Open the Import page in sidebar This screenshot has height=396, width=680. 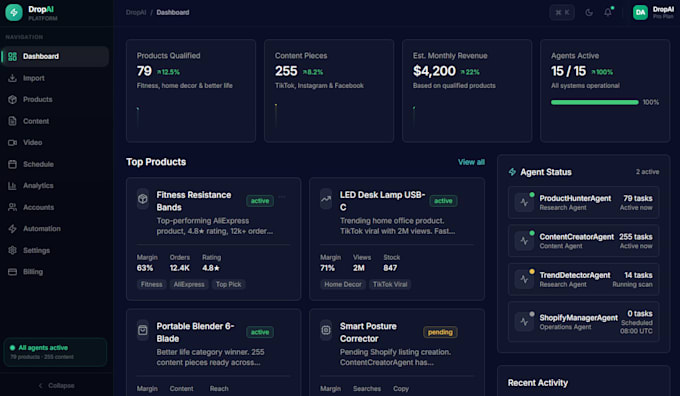tap(55, 78)
